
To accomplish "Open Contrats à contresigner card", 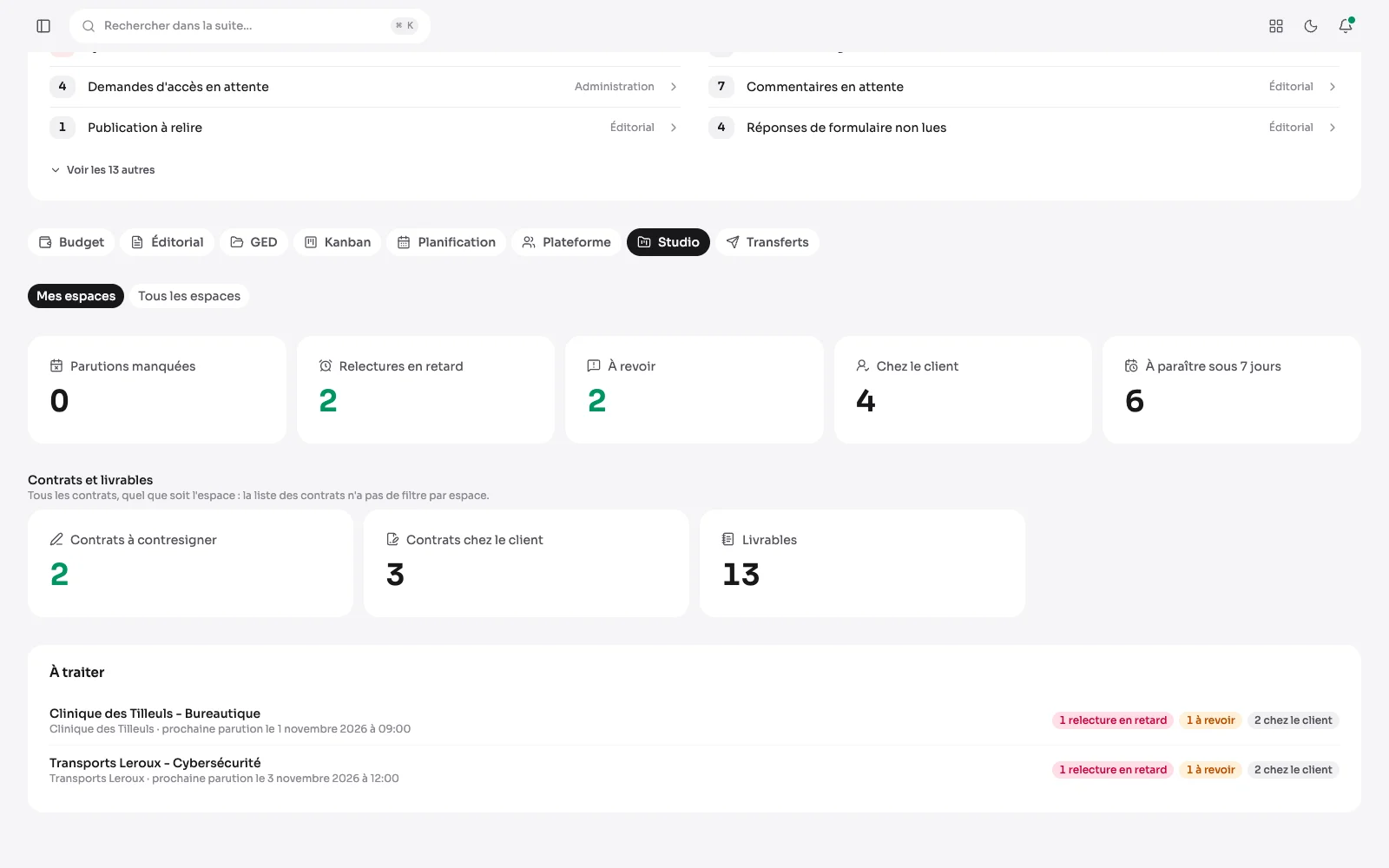I will 190,563.
